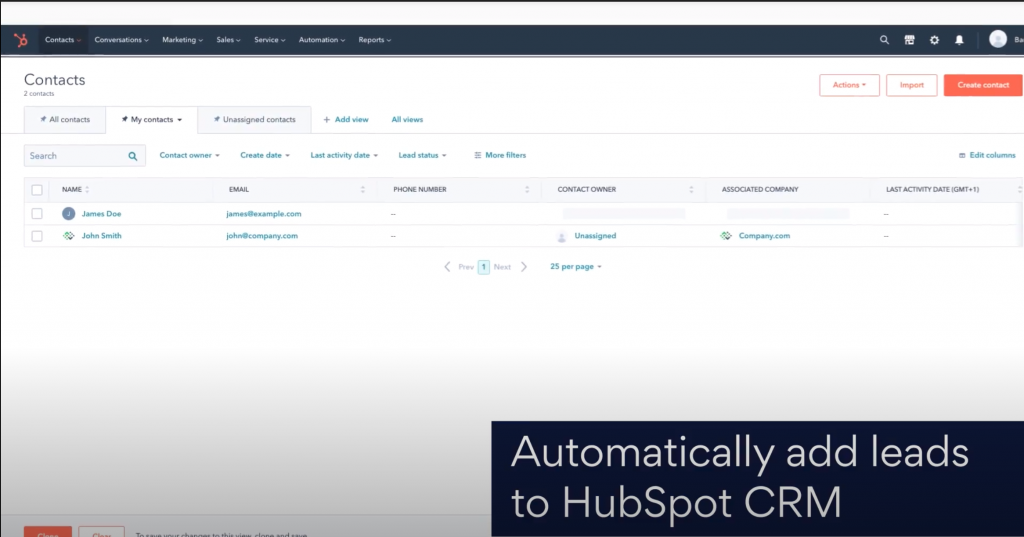Open All views link
1024x537 pixels.
click(407, 120)
